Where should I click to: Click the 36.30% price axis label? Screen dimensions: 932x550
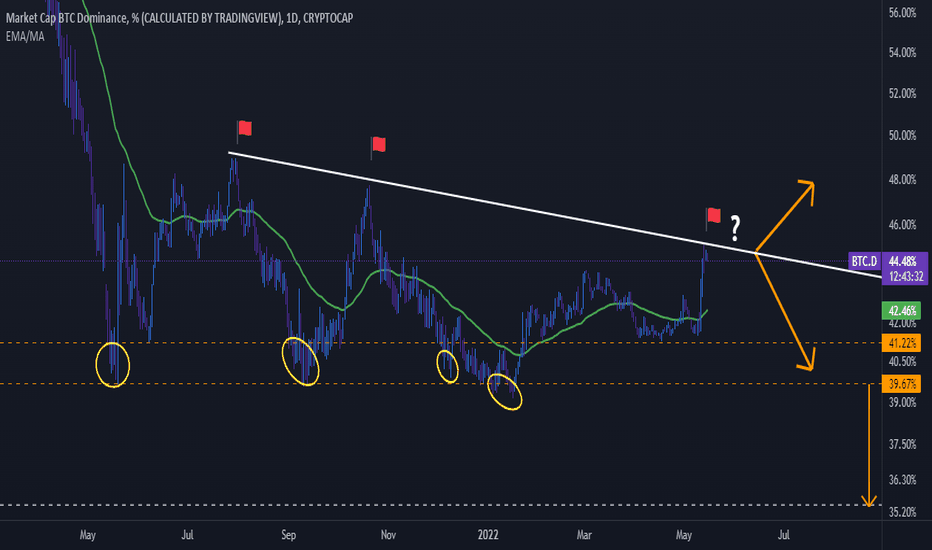[902, 480]
